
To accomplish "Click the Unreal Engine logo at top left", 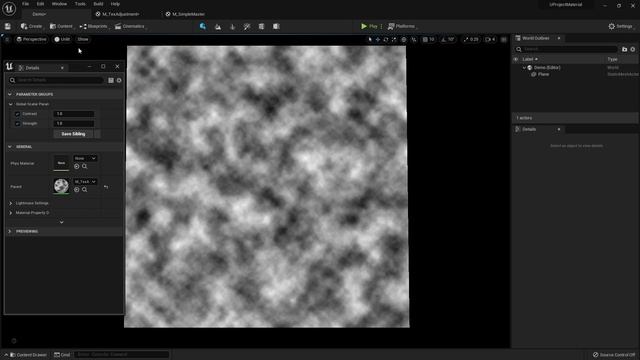I will [x=9, y=9].
